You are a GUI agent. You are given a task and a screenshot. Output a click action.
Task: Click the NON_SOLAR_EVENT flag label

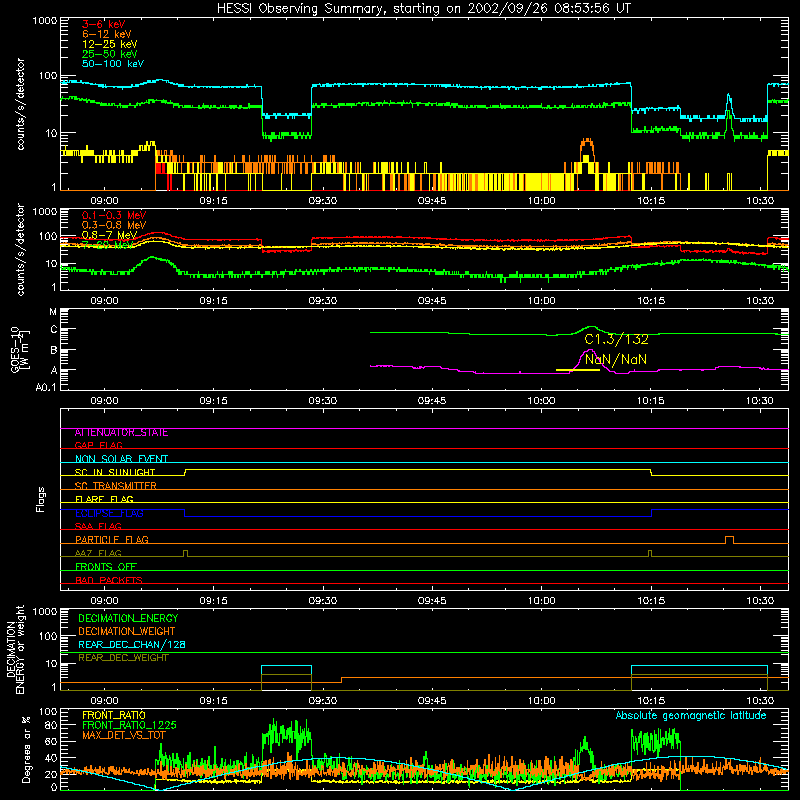[x=121, y=459]
